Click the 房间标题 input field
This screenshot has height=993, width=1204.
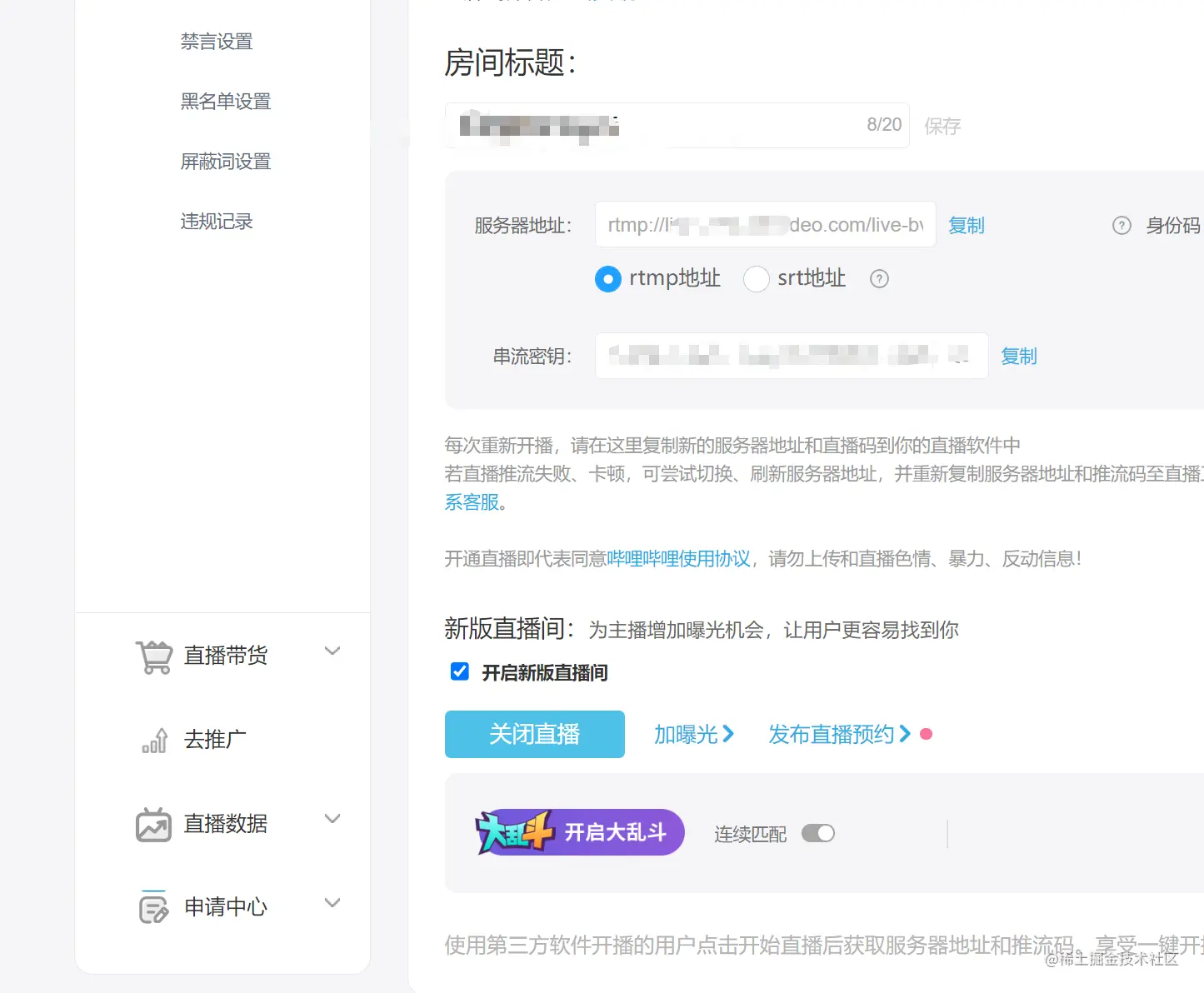(677, 126)
